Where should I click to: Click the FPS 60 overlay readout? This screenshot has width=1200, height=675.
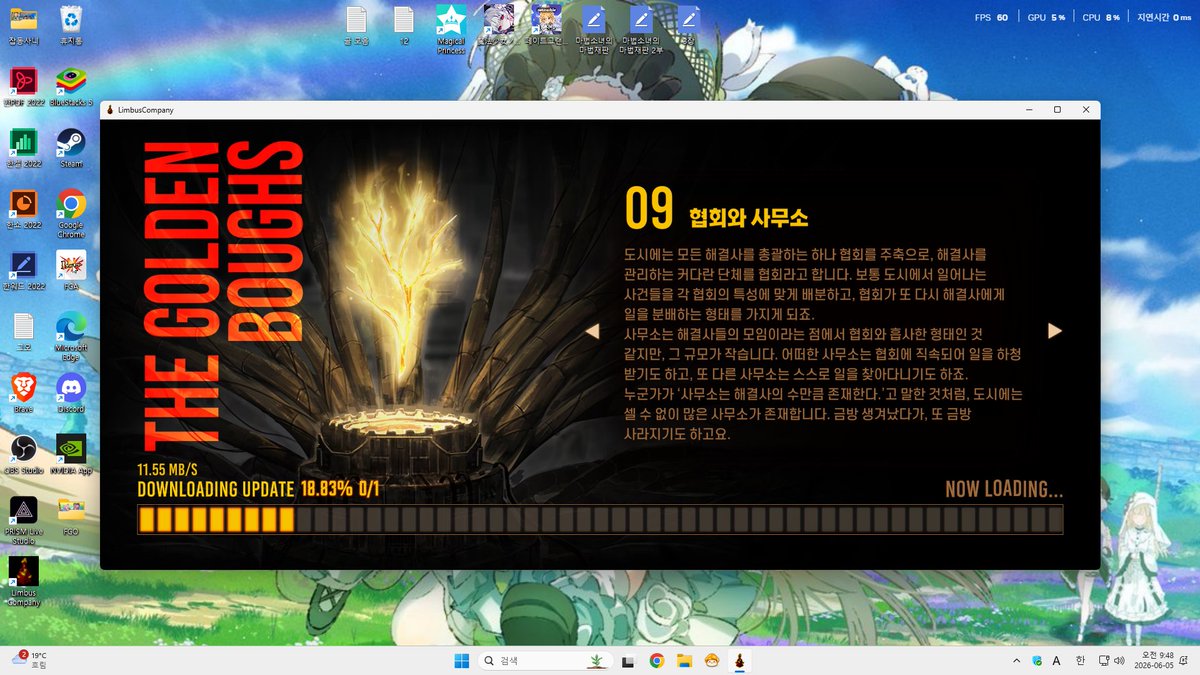point(991,17)
